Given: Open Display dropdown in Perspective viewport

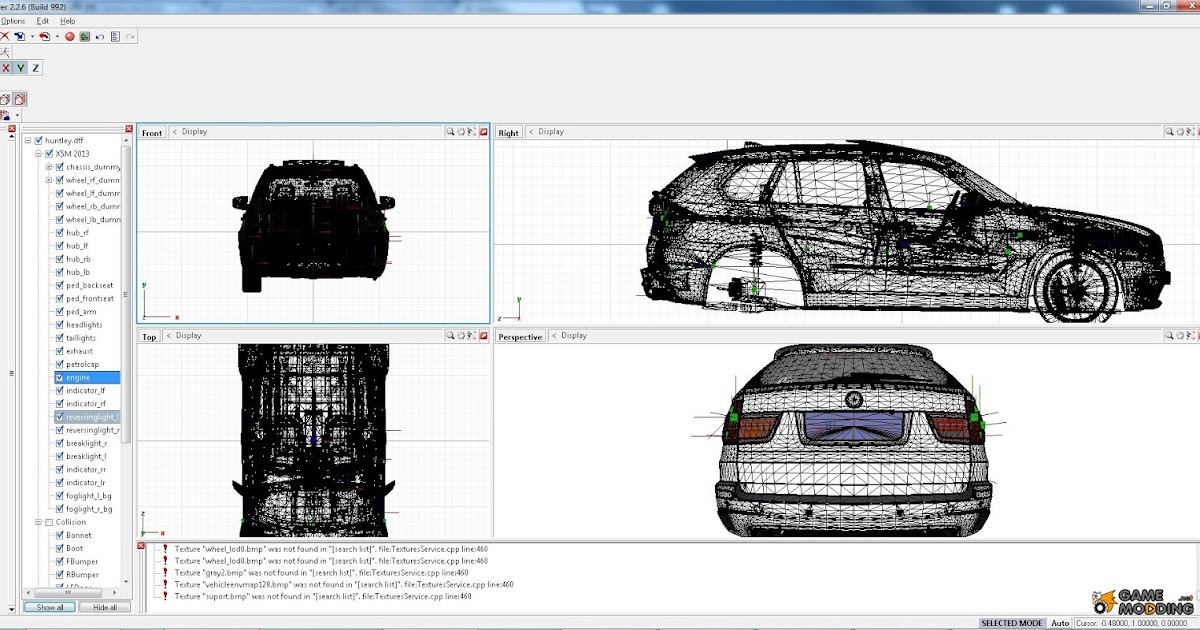Looking at the screenshot, I should 574,336.
